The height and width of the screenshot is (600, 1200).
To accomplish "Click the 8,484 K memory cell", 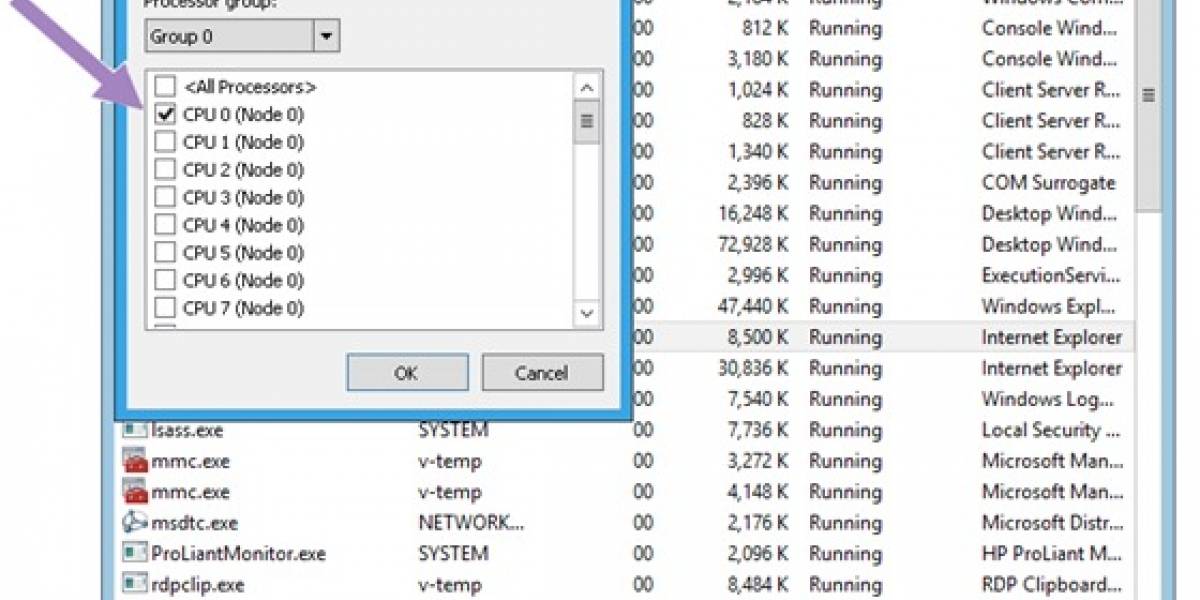I will click(758, 585).
